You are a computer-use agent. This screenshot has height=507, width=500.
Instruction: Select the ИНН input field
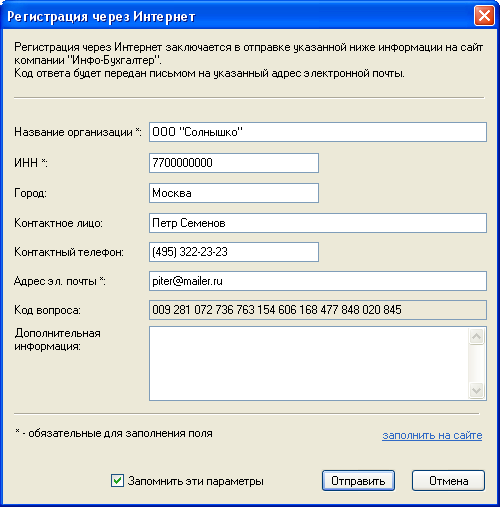(234, 163)
